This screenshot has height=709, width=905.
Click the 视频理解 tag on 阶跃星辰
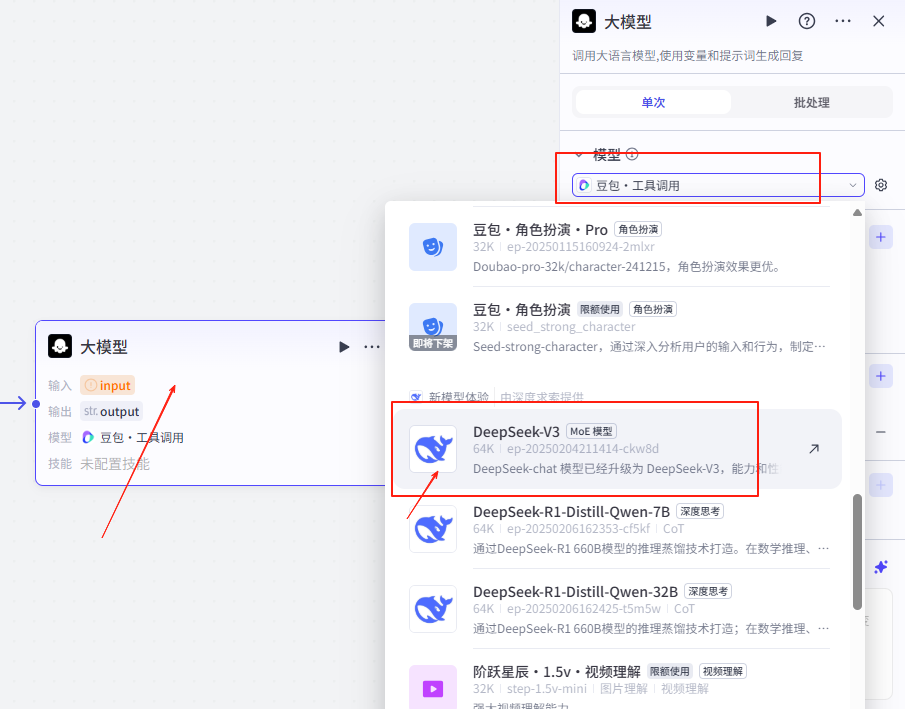point(723,671)
